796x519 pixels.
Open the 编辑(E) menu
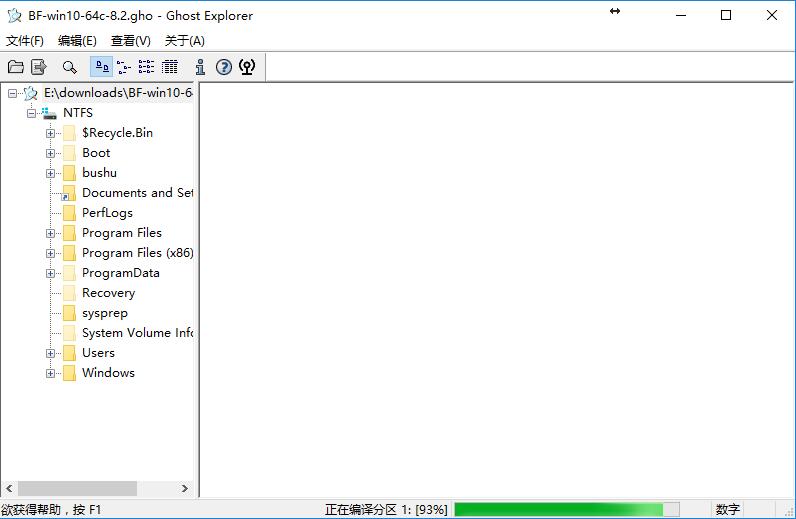click(77, 41)
